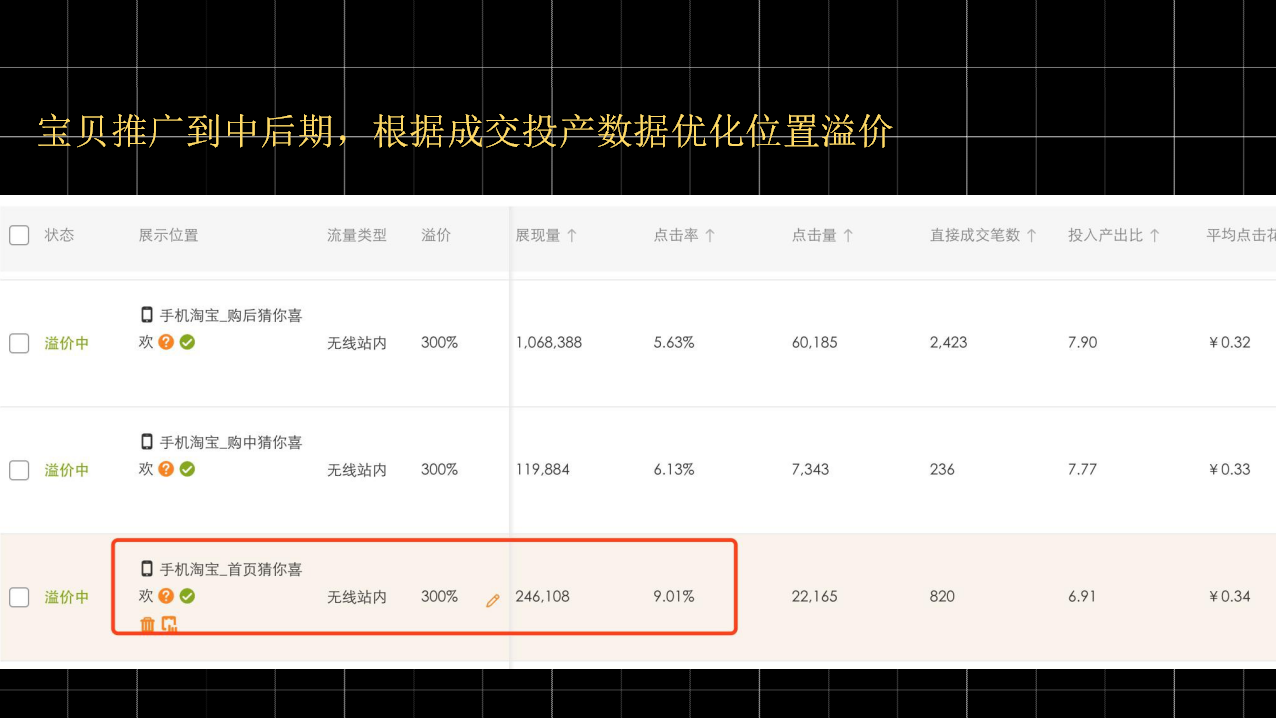Click orange help icon in 购后猜你喜欢 row
Viewport: 1276px width, 718px height.
(x=166, y=341)
